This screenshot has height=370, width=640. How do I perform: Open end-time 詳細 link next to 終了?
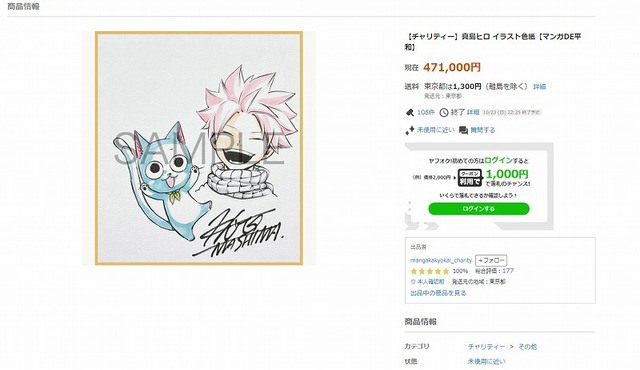(x=473, y=112)
